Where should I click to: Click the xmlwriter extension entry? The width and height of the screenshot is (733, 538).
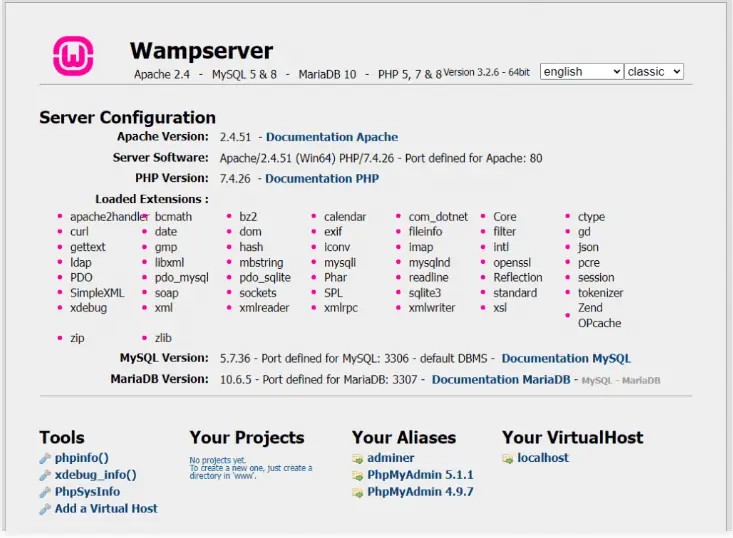[432, 308]
